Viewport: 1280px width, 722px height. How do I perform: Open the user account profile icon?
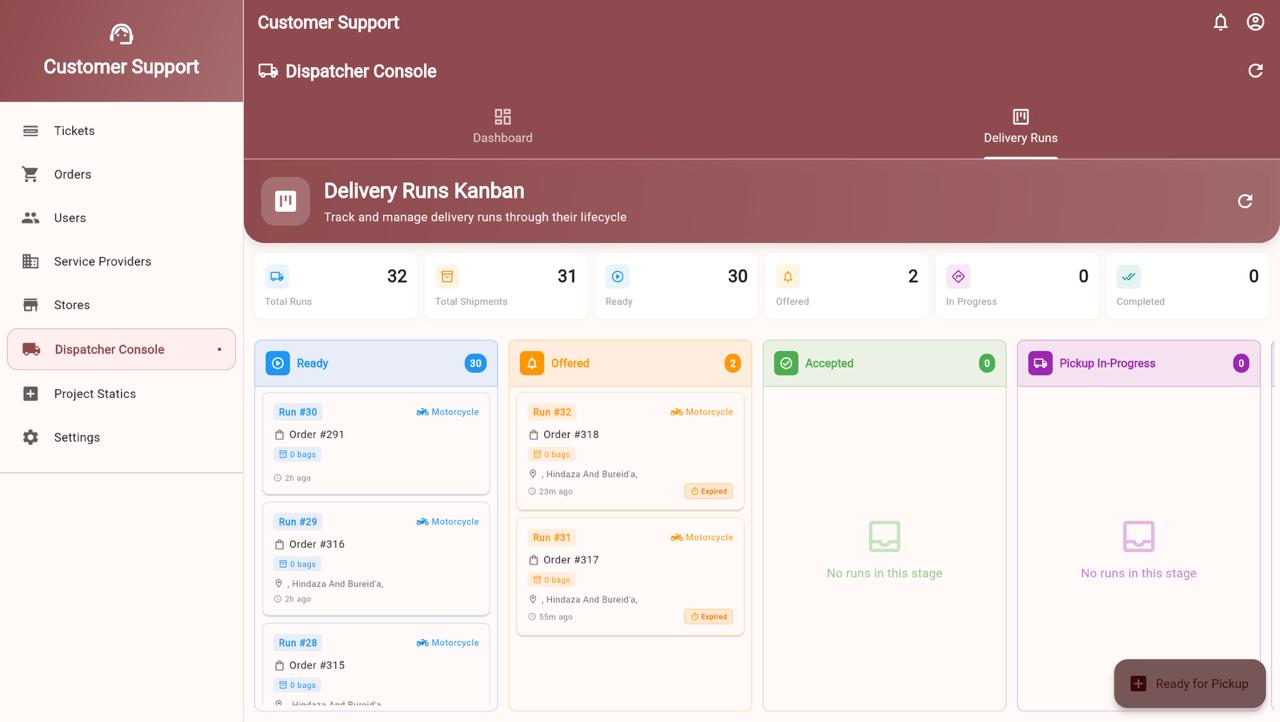[x=1255, y=22]
